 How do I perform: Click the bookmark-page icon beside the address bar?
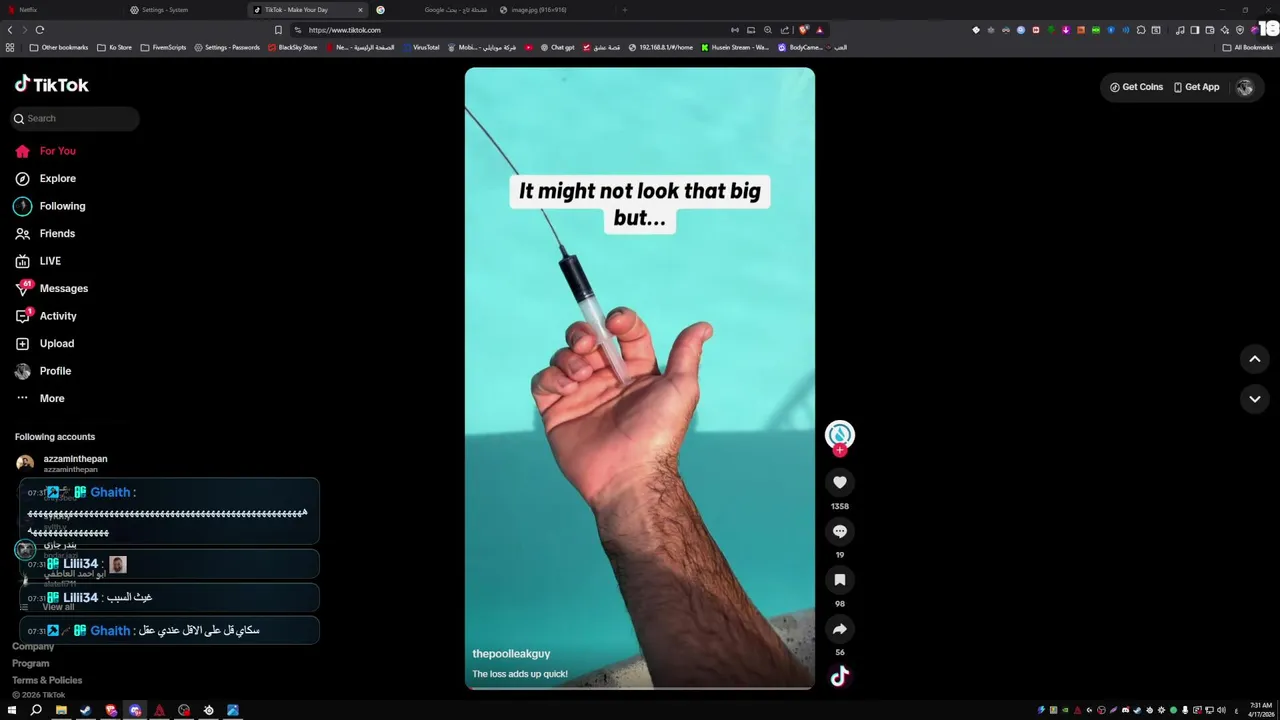(278, 30)
